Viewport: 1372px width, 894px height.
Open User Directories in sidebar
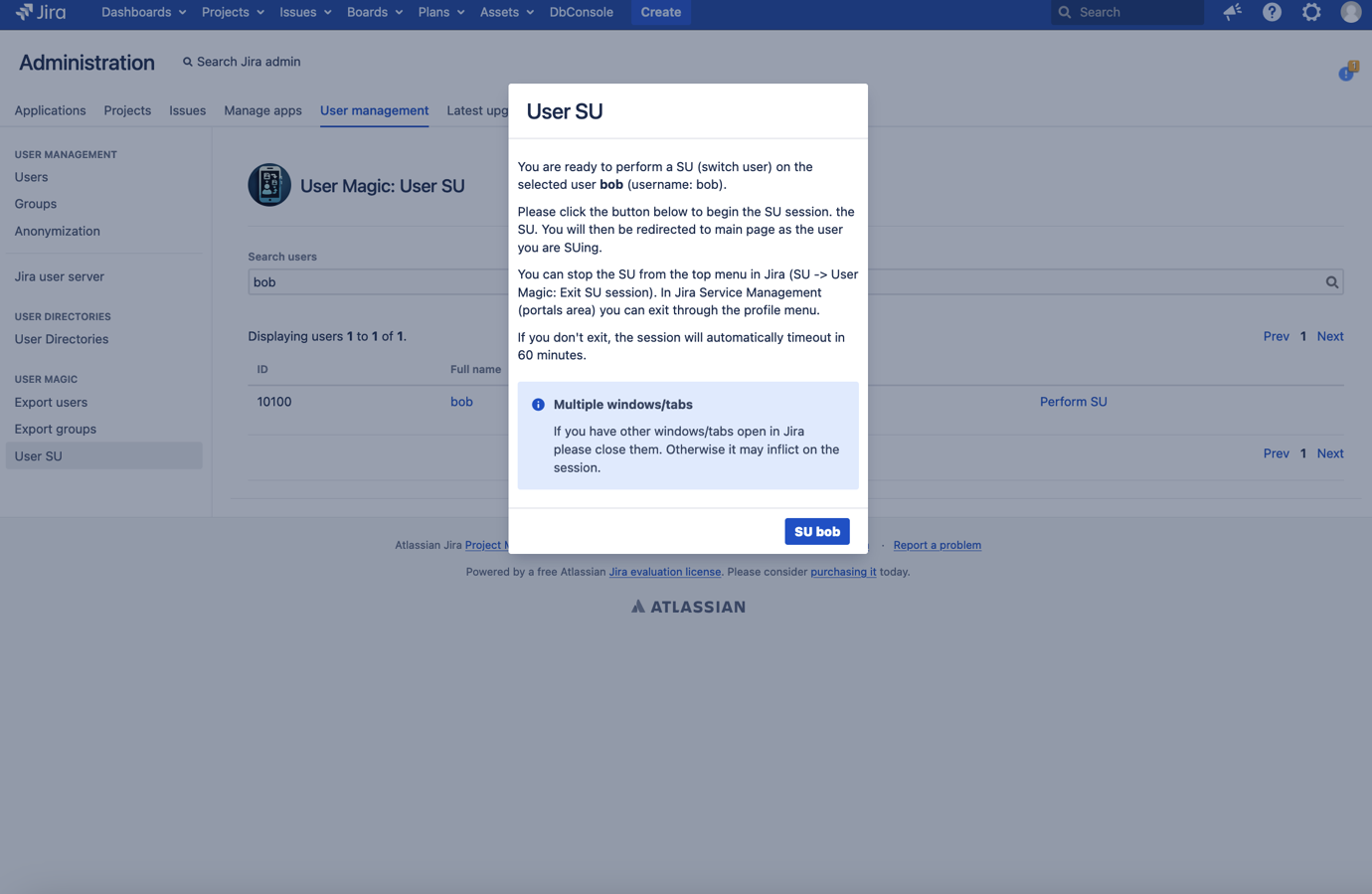click(x=61, y=339)
